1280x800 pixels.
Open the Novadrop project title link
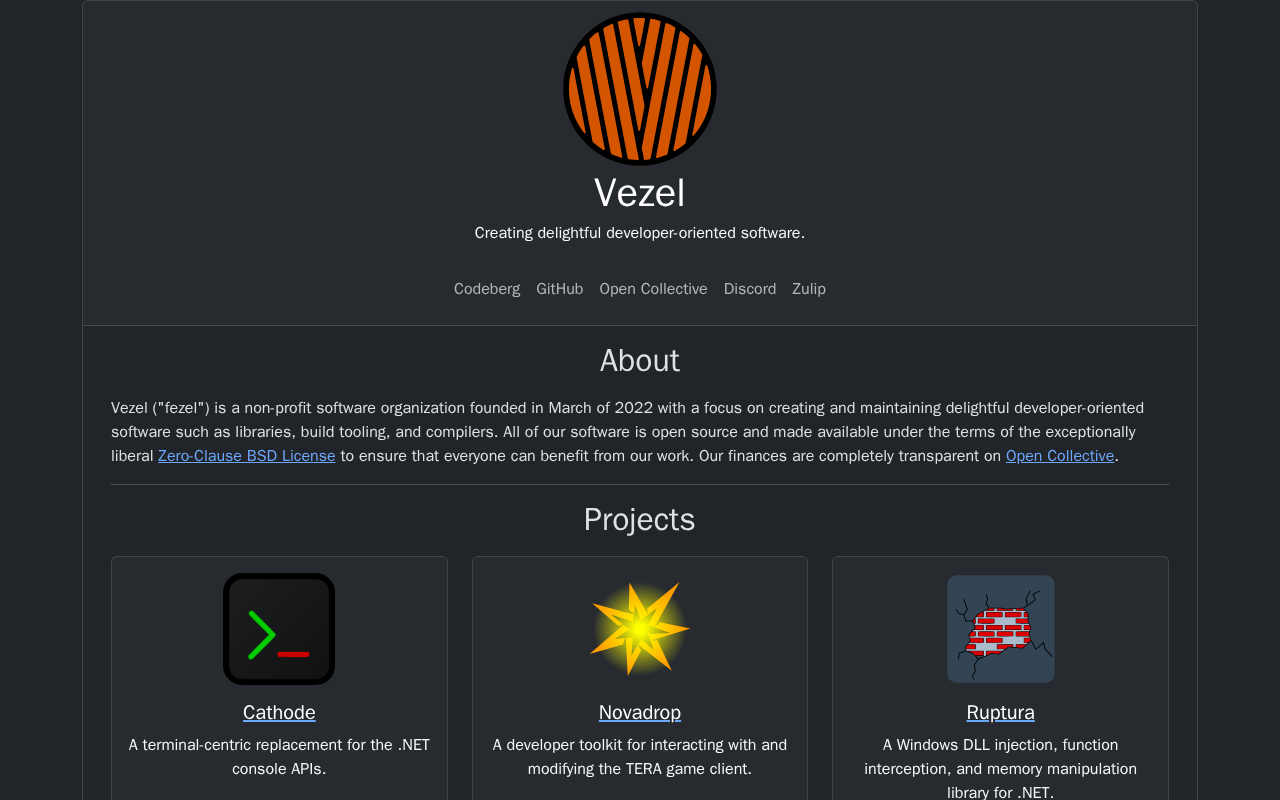tap(640, 712)
